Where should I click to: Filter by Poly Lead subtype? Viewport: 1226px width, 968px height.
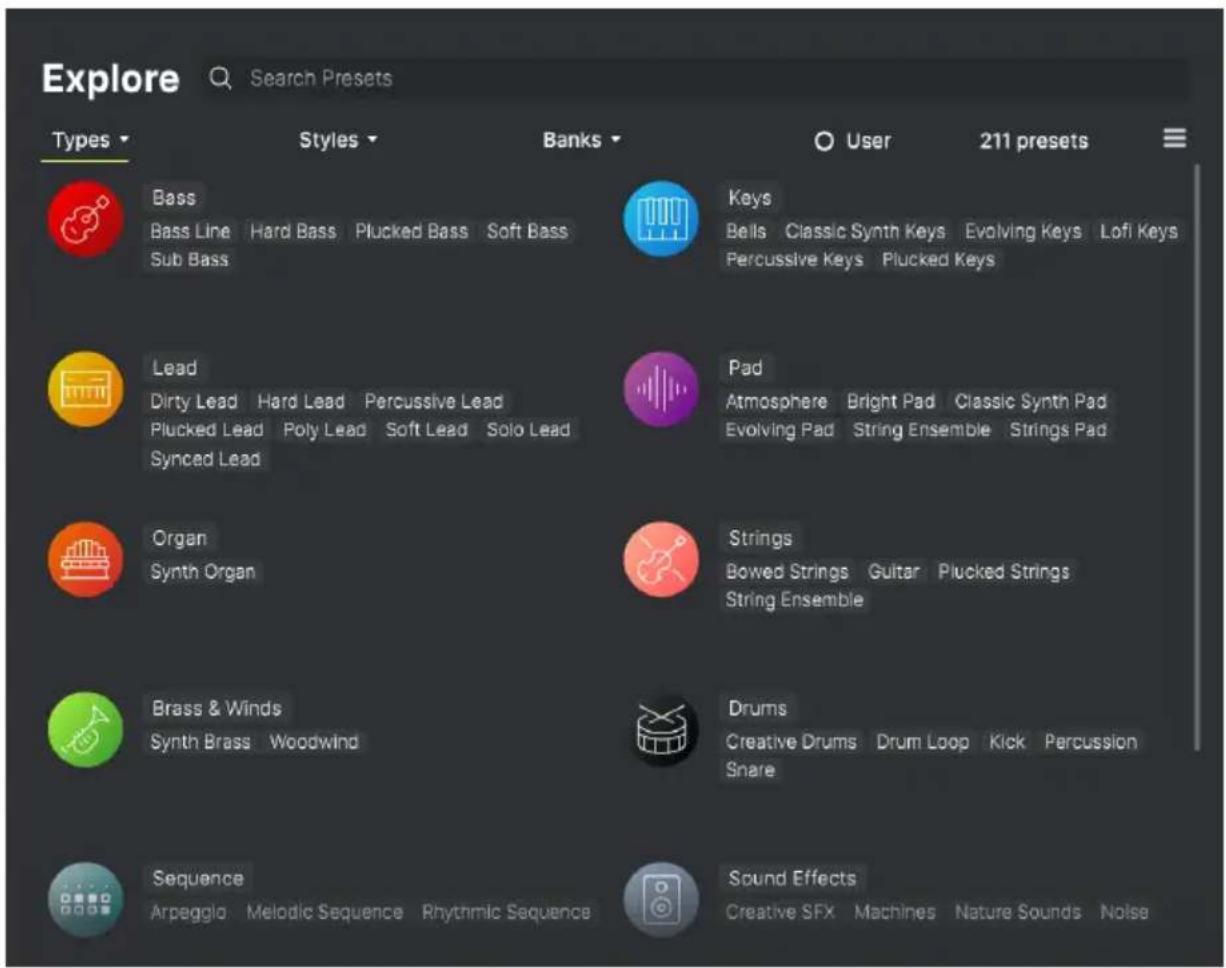tap(325, 431)
